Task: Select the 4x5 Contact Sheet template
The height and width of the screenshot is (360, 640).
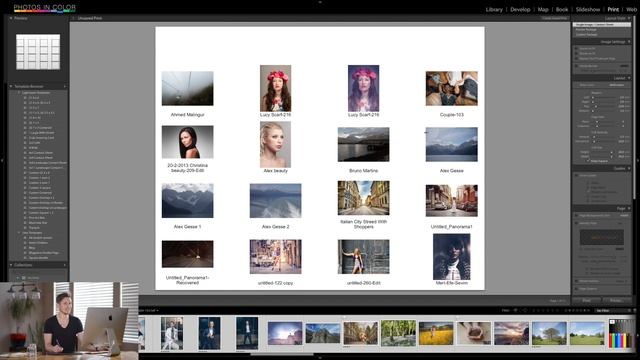Action: tap(41, 153)
